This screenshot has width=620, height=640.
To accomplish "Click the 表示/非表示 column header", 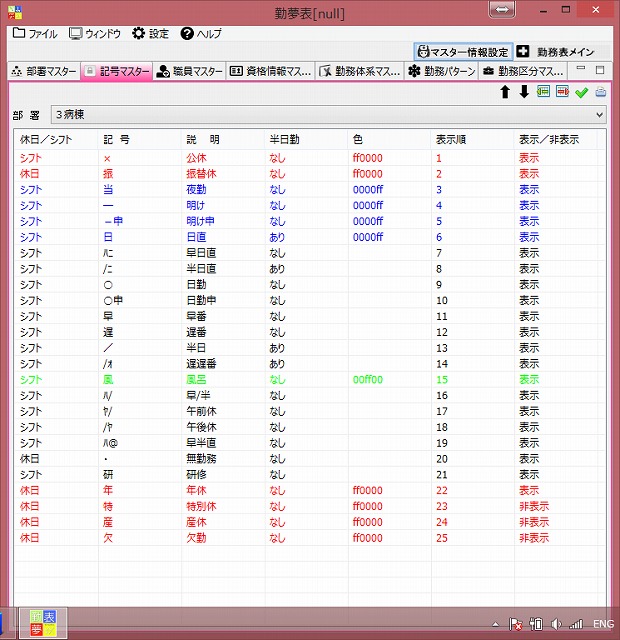I will (556, 140).
